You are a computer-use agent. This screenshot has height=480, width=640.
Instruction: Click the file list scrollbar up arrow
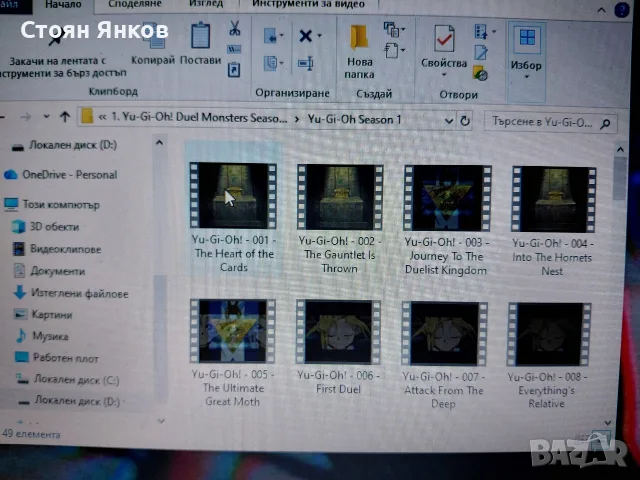click(x=620, y=149)
